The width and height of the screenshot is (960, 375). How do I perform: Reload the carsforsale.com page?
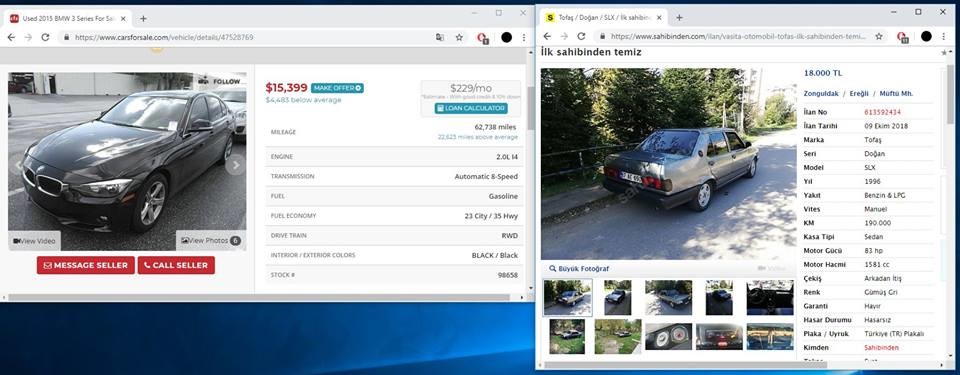45,37
